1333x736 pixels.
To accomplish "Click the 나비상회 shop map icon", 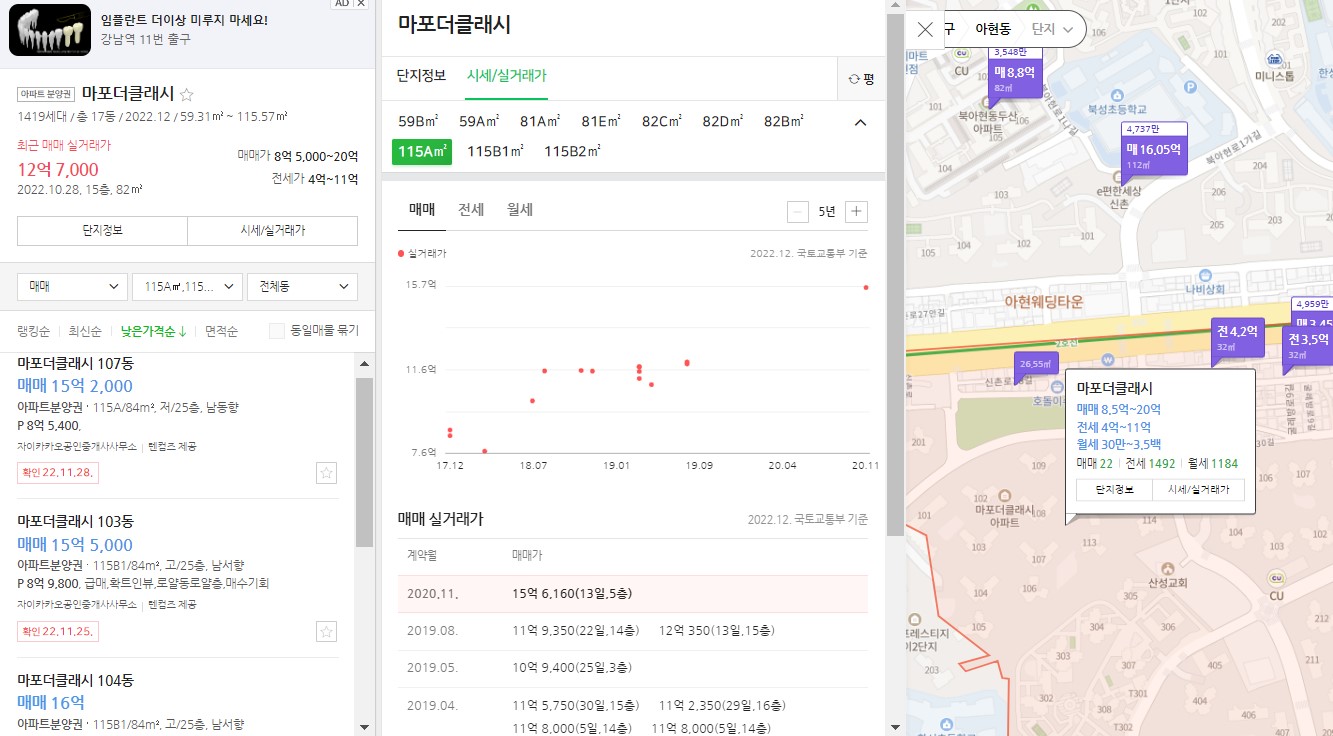I will 1205,274.
